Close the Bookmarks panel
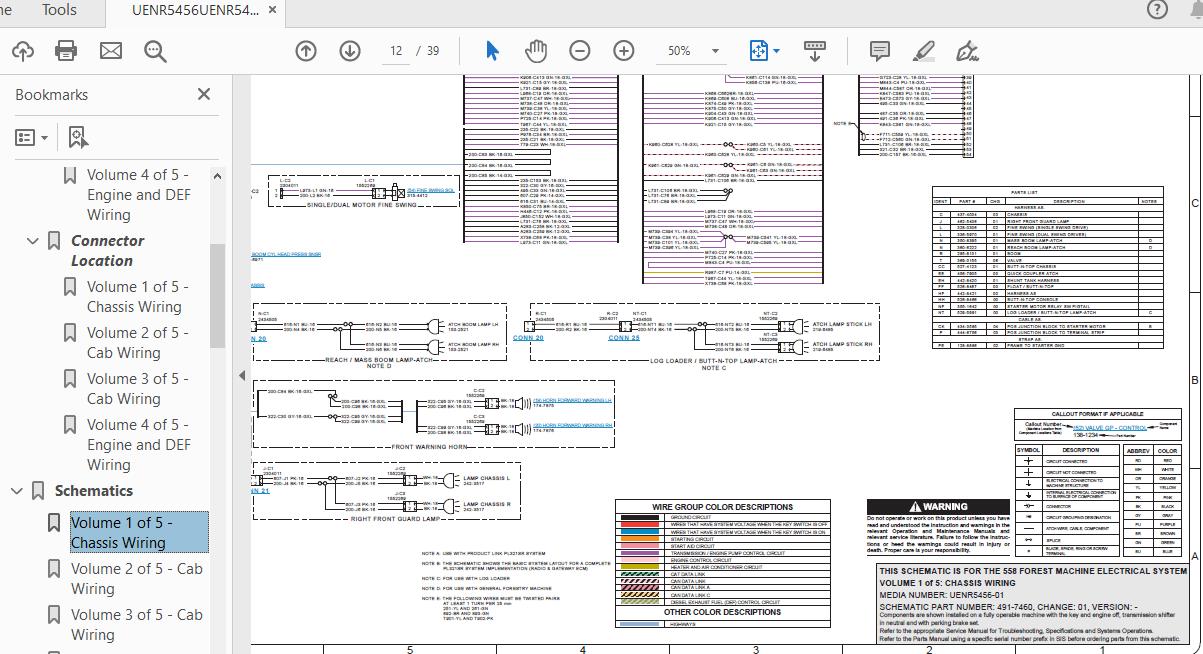The image size is (1203, 654). (204, 94)
